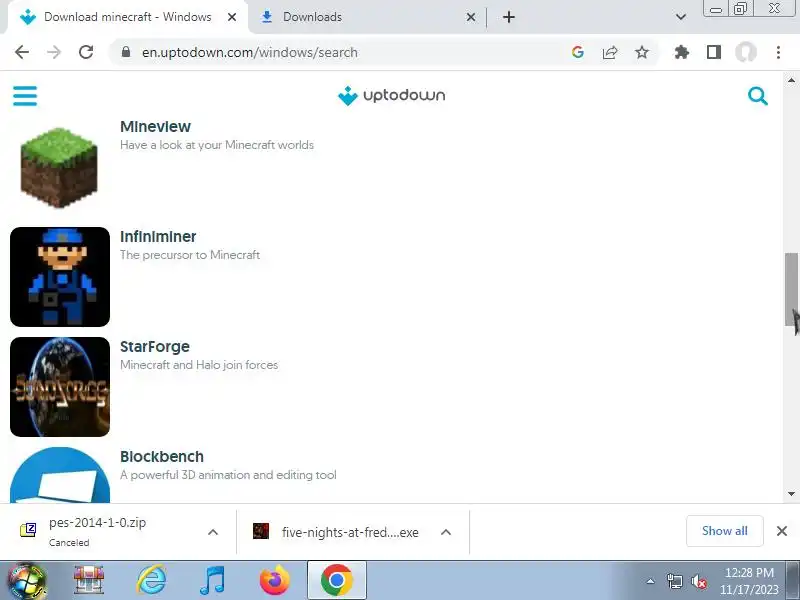This screenshot has height=600, width=800.
Task: Click 'The precursor to Minecraft' description
Action: click(190, 255)
